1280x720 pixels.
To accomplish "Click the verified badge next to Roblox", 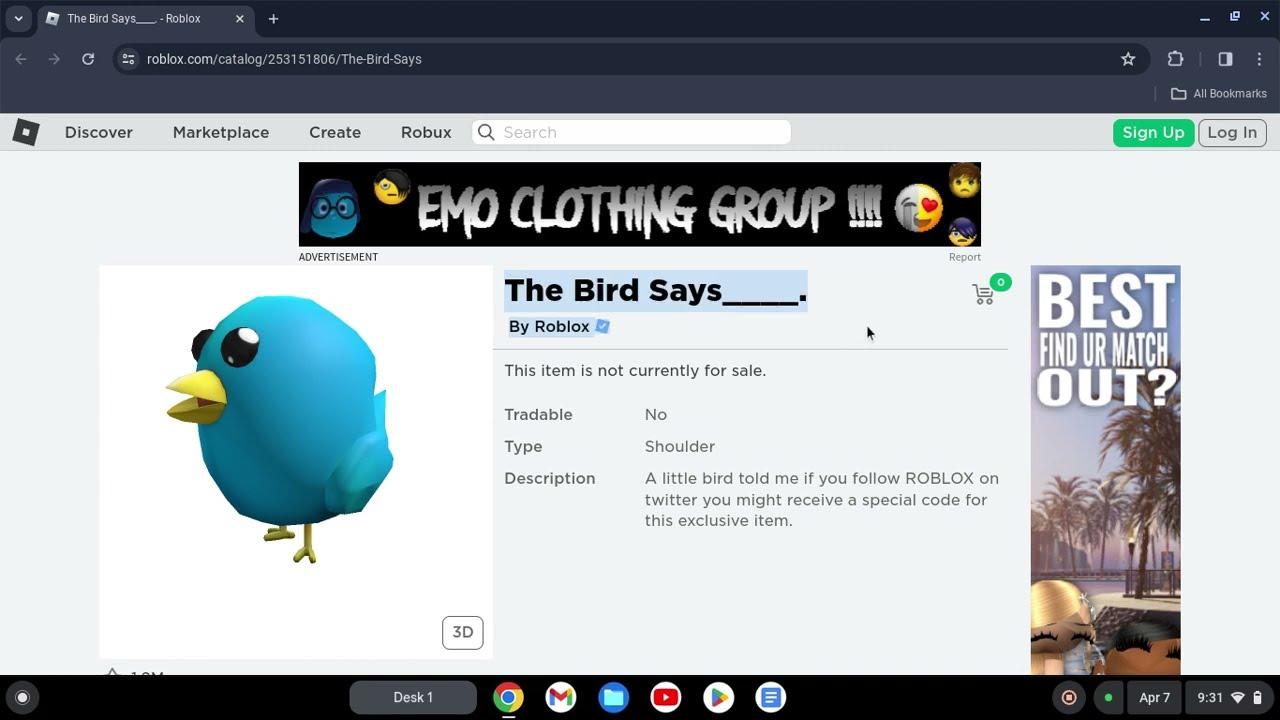I will [x=602, y=326].
